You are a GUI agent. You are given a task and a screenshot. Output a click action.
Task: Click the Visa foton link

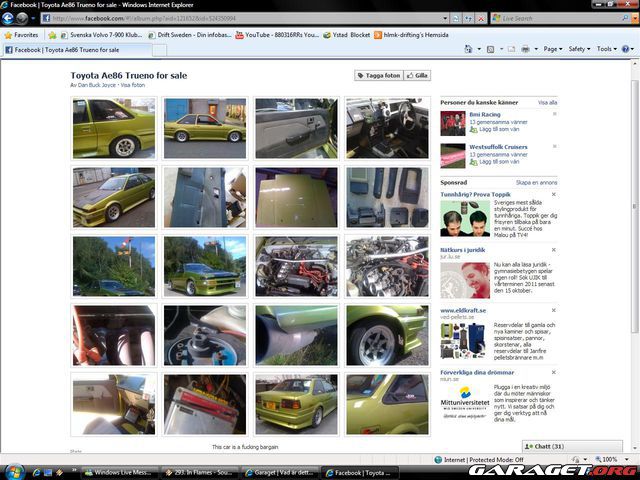point(133,85)
